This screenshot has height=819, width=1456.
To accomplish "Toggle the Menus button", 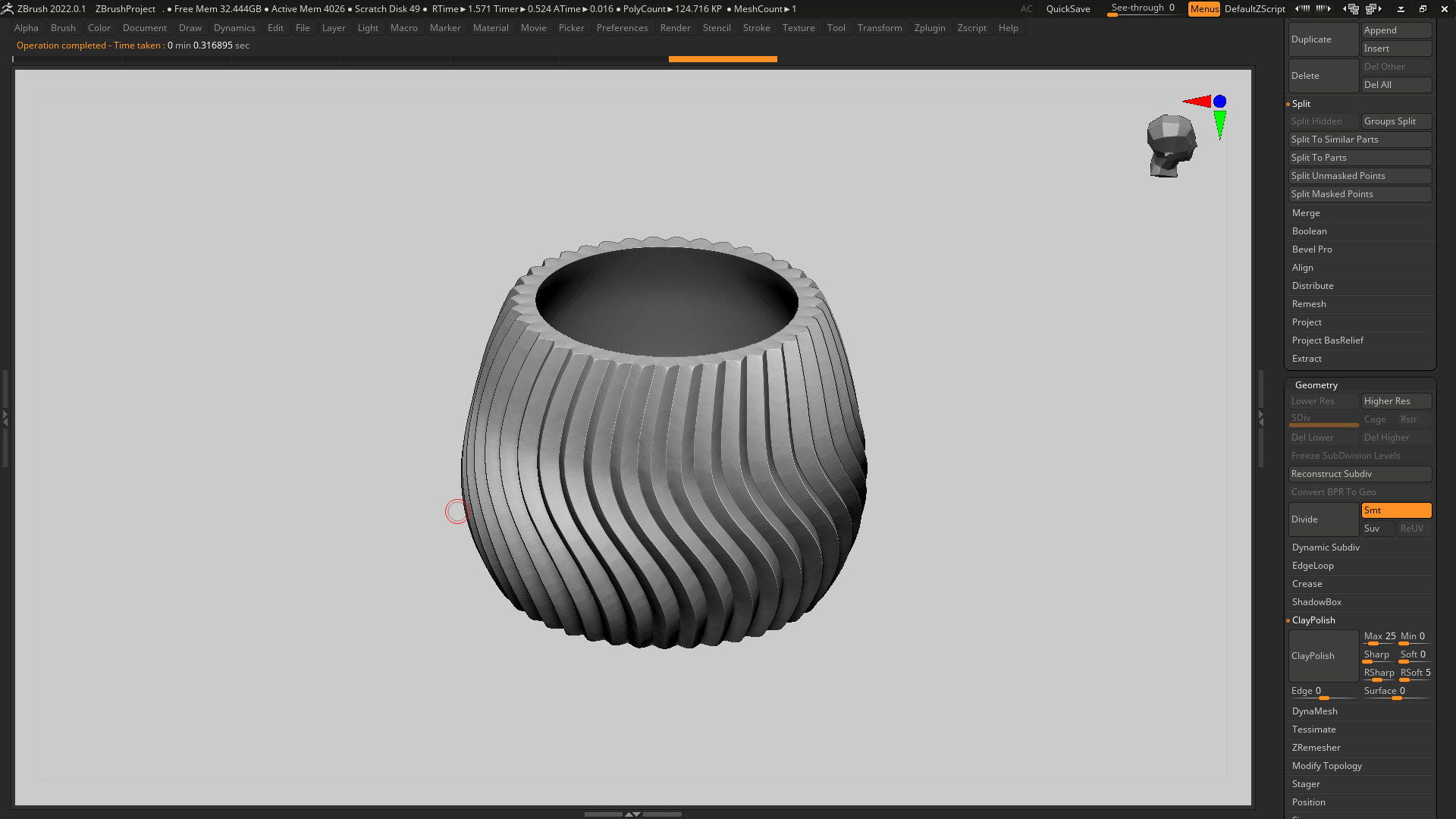I will pyautogui.click(x=1204, y=9).
